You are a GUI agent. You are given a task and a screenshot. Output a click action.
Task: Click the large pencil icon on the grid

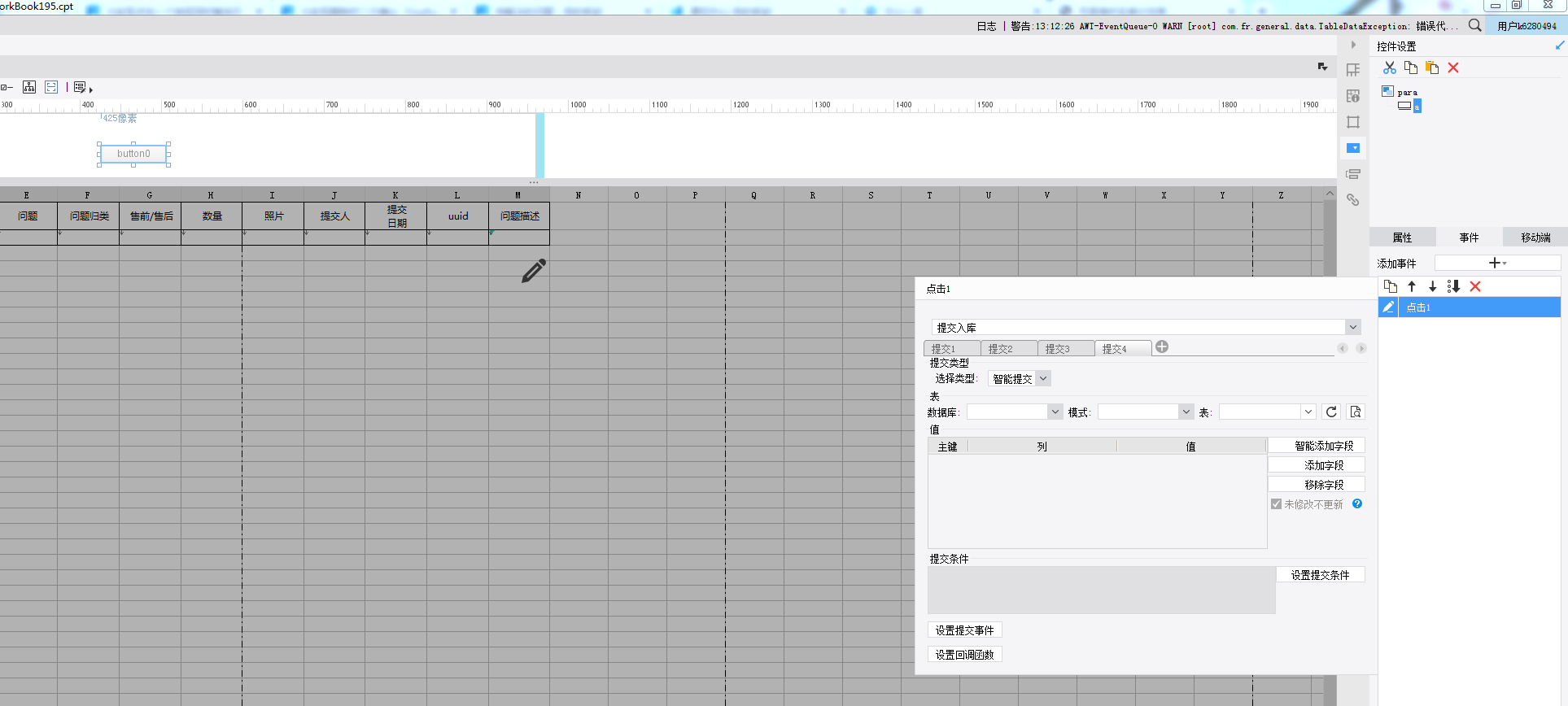pos(534,271)
